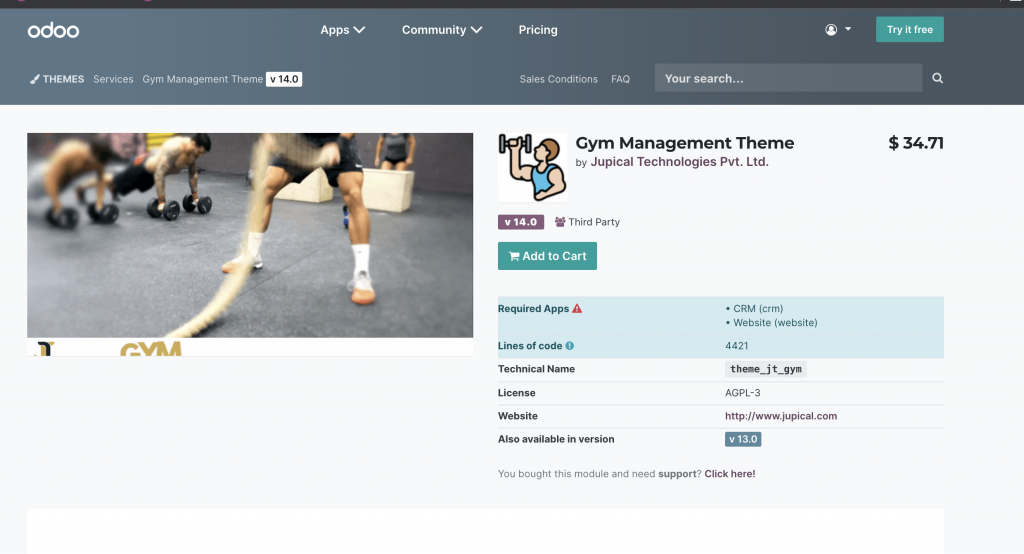Viewport: 1024px width, 554px height.
Task: Click the purple v 14.0 version badge
Action: click(x=520, y=222)
